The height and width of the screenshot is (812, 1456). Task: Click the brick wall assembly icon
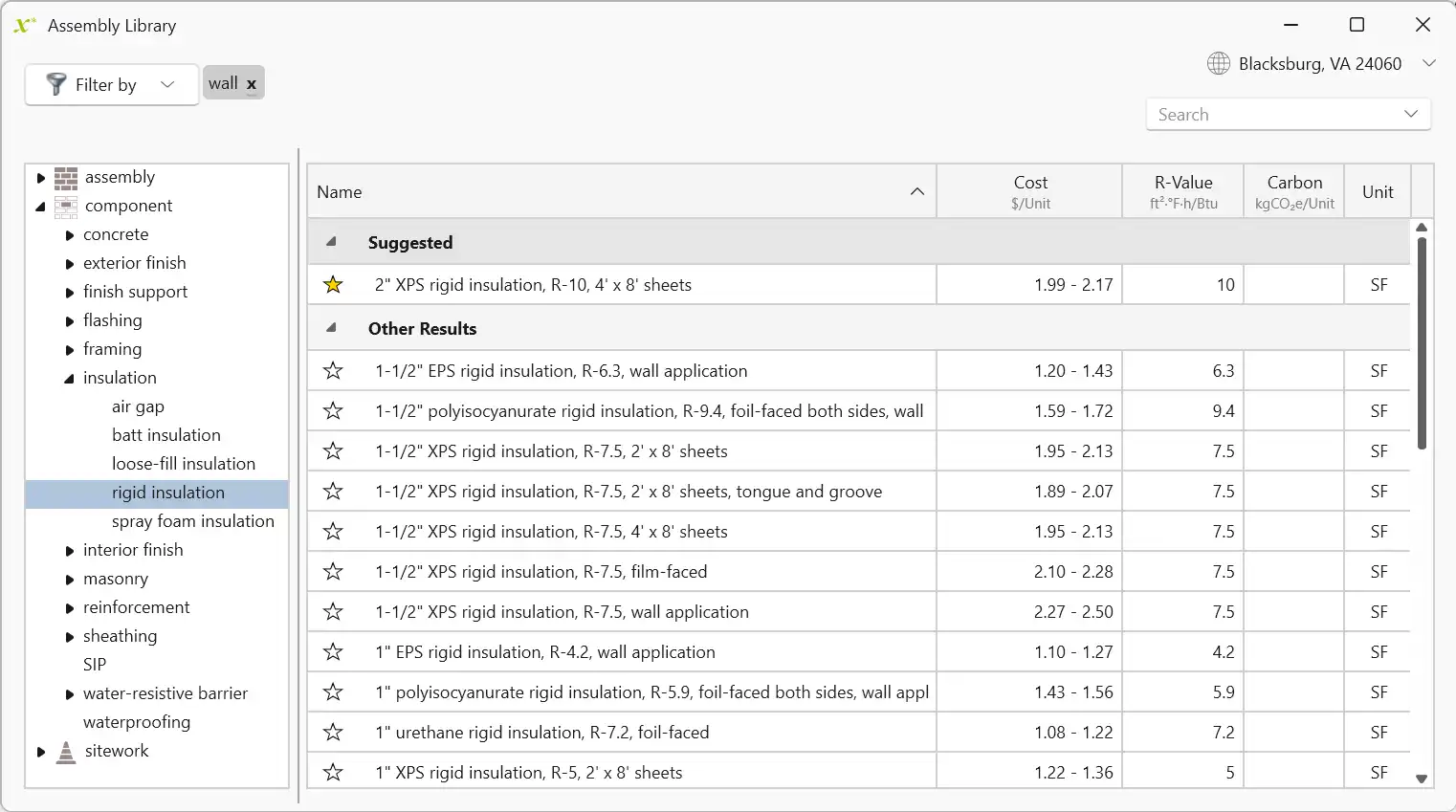pos(66,178)
